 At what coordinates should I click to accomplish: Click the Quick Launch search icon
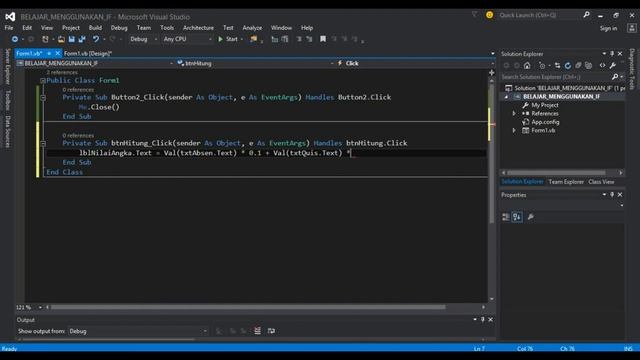coord(587,15)
